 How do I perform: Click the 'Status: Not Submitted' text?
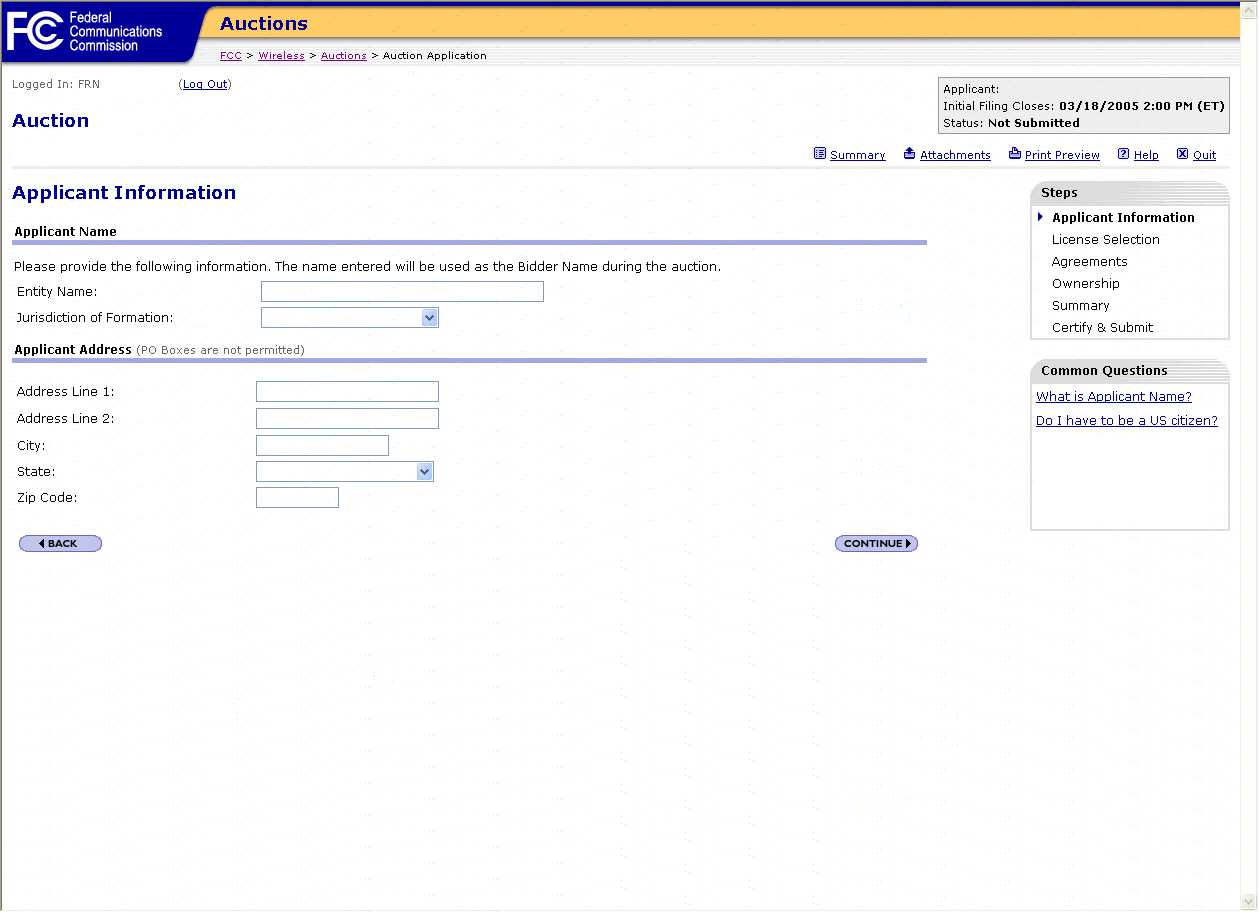click(1011, 123)
